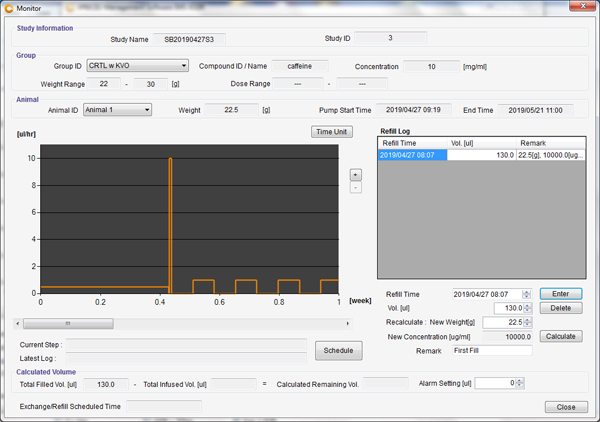Click the Monitor window title icon
Image resolution: width=600 pixels, height=422 pixels.
[8, 8]
